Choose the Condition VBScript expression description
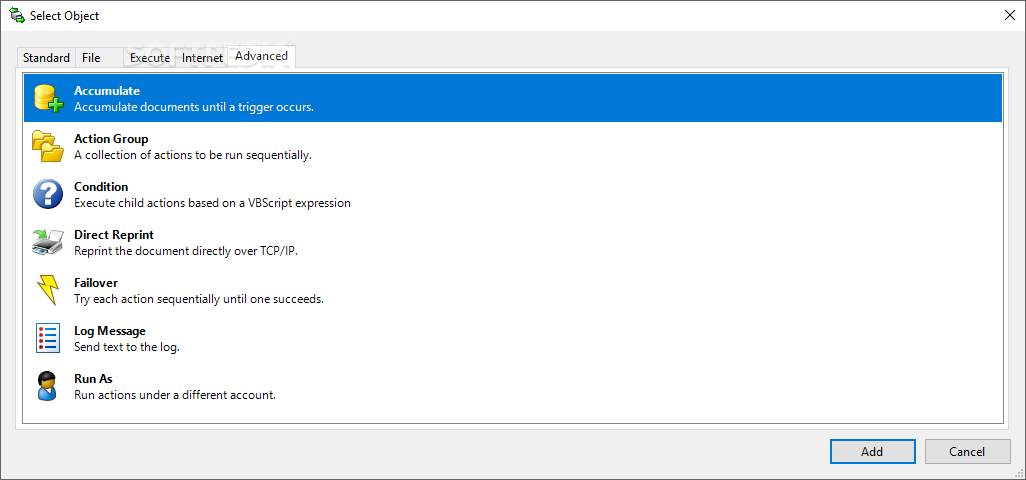Viewport: 1026px width, 480px height. click(x=212, y=203)
